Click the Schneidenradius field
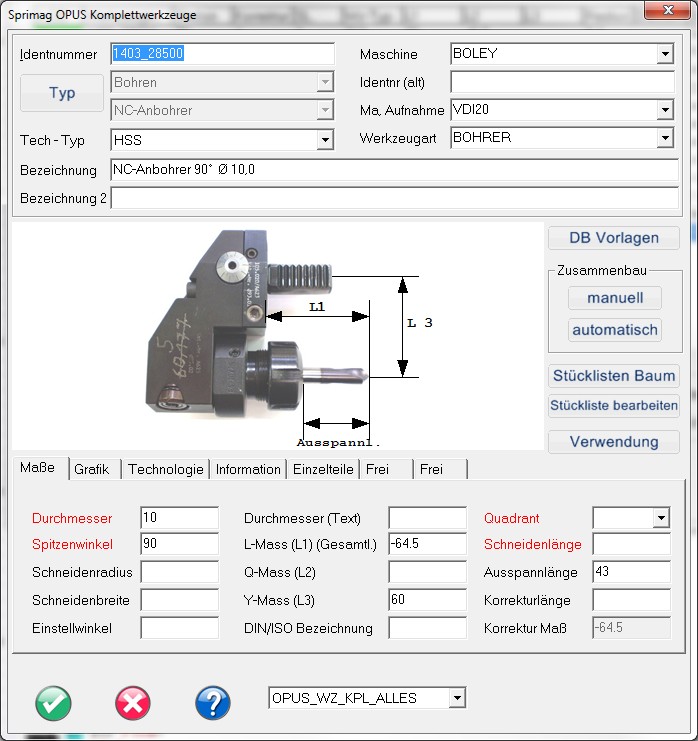The image size is (698, 741). click(180, 572)
